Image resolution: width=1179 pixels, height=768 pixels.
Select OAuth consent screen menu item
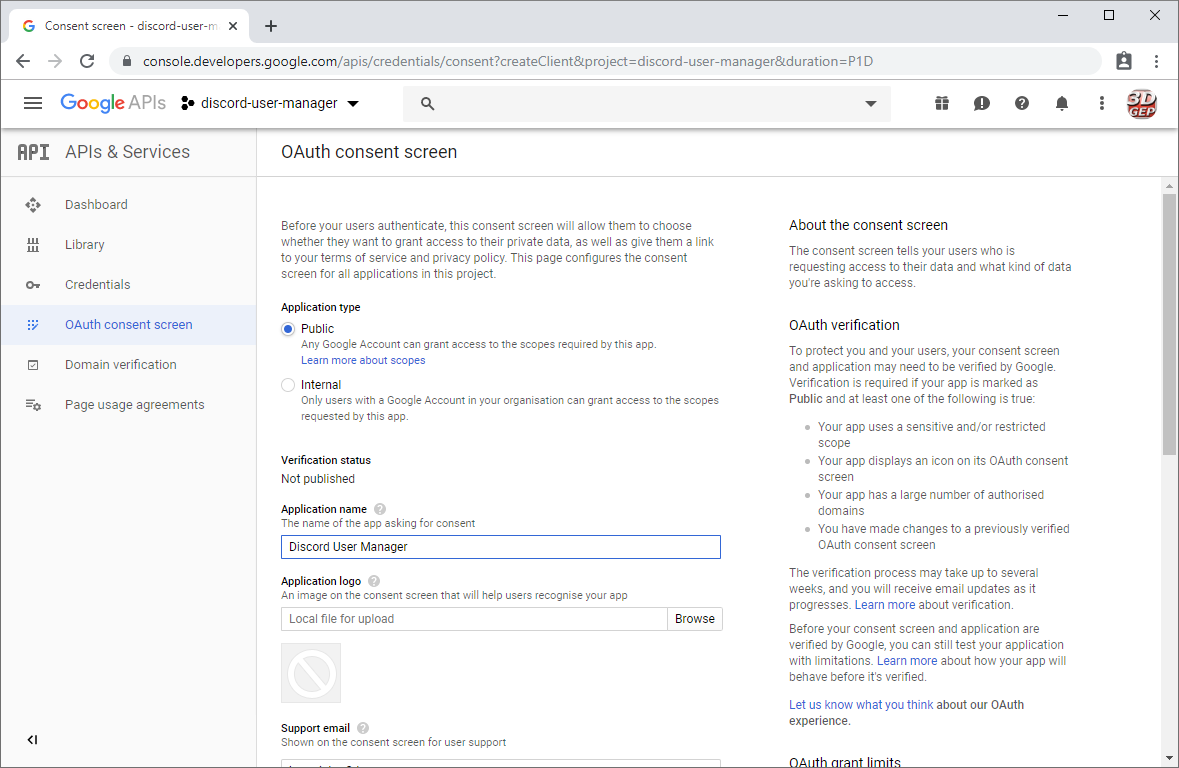click(129, 325)
